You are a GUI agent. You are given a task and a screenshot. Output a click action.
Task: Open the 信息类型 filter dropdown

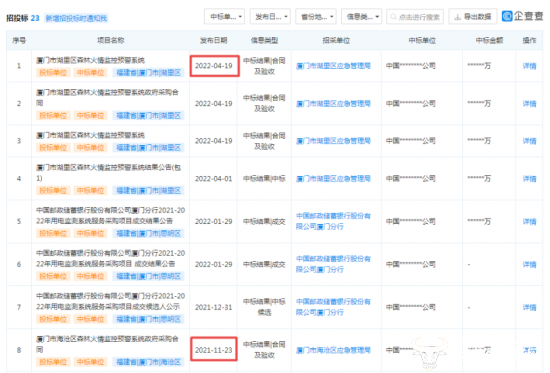[361, 16]
